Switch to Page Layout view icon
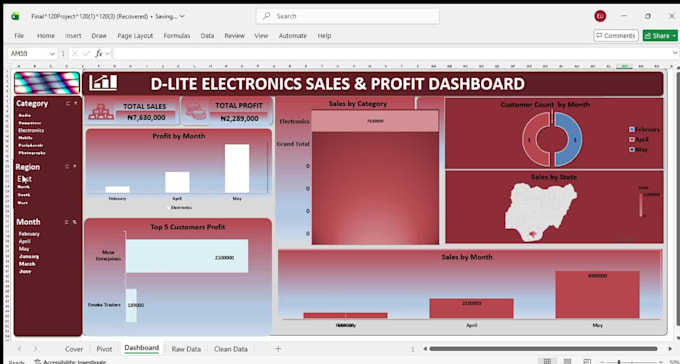The image size is (680, 364). point(567,361)
